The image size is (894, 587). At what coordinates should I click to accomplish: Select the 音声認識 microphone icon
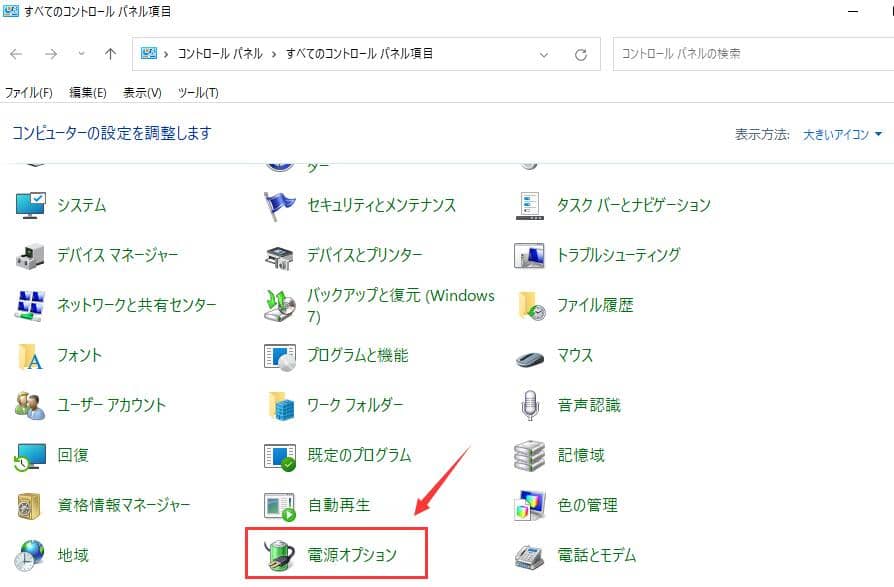coord(529,405)
